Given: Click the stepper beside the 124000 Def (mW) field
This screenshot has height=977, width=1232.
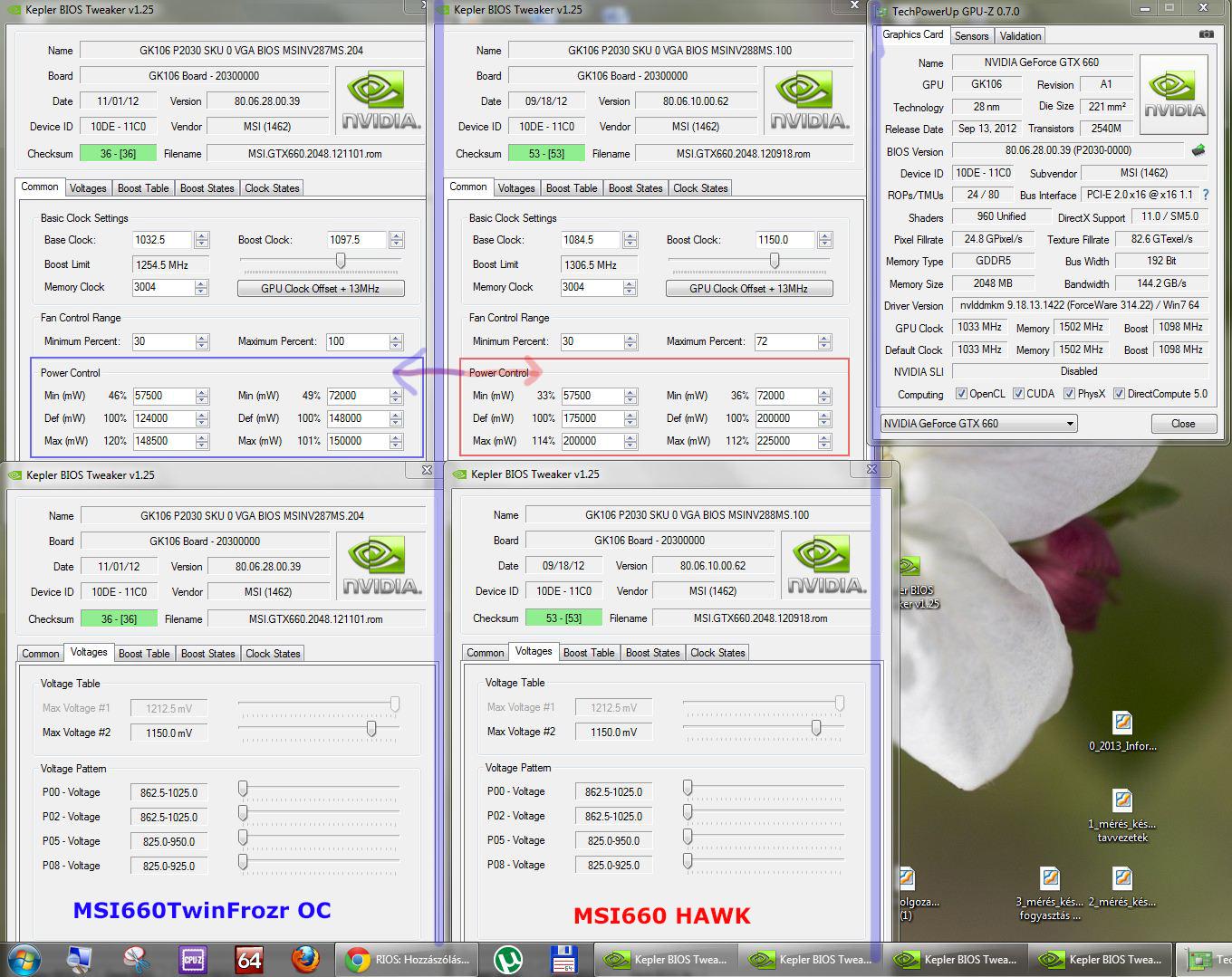Looking at the screenshot, I should coord(201,418).
